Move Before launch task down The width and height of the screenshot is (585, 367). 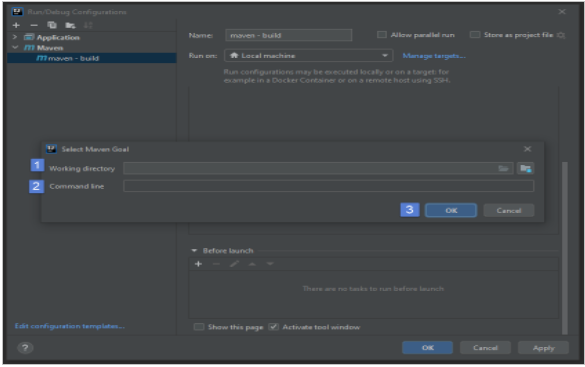(270, 264)
